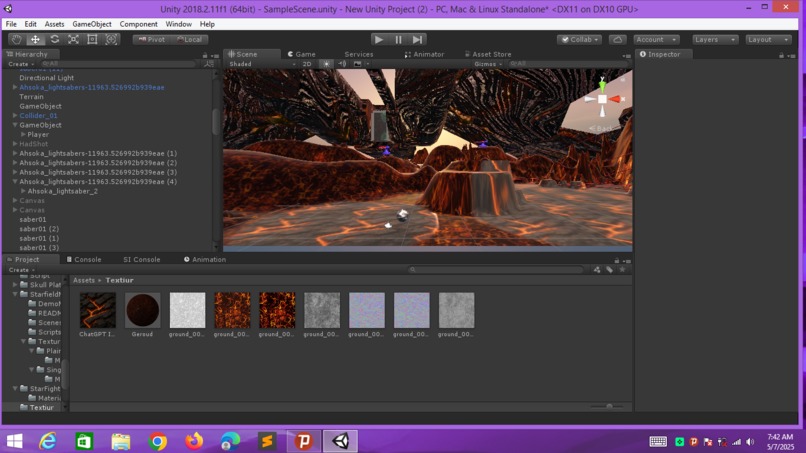Screen dimensions: 806x453
Task: Click search by type icon in Project
Action: [597, 269]
